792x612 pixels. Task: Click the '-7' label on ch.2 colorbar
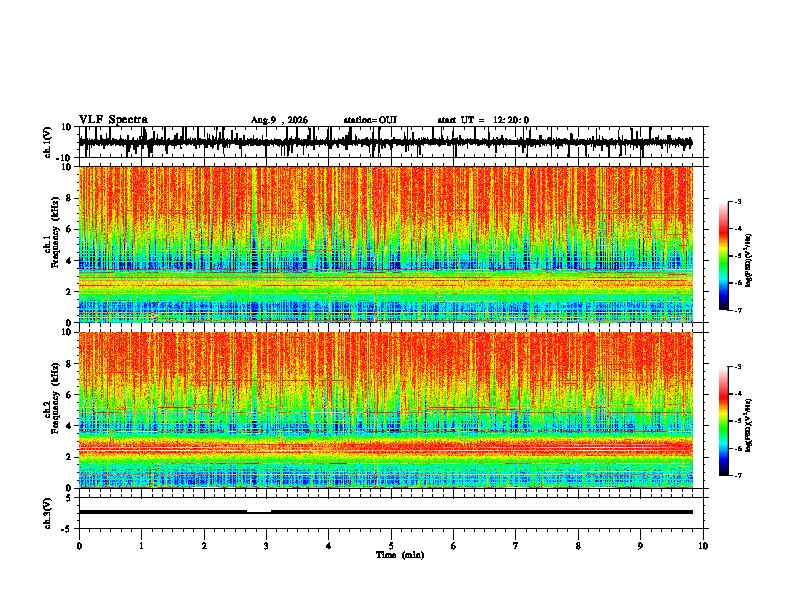pyautogui.click(x=738, y=476)
